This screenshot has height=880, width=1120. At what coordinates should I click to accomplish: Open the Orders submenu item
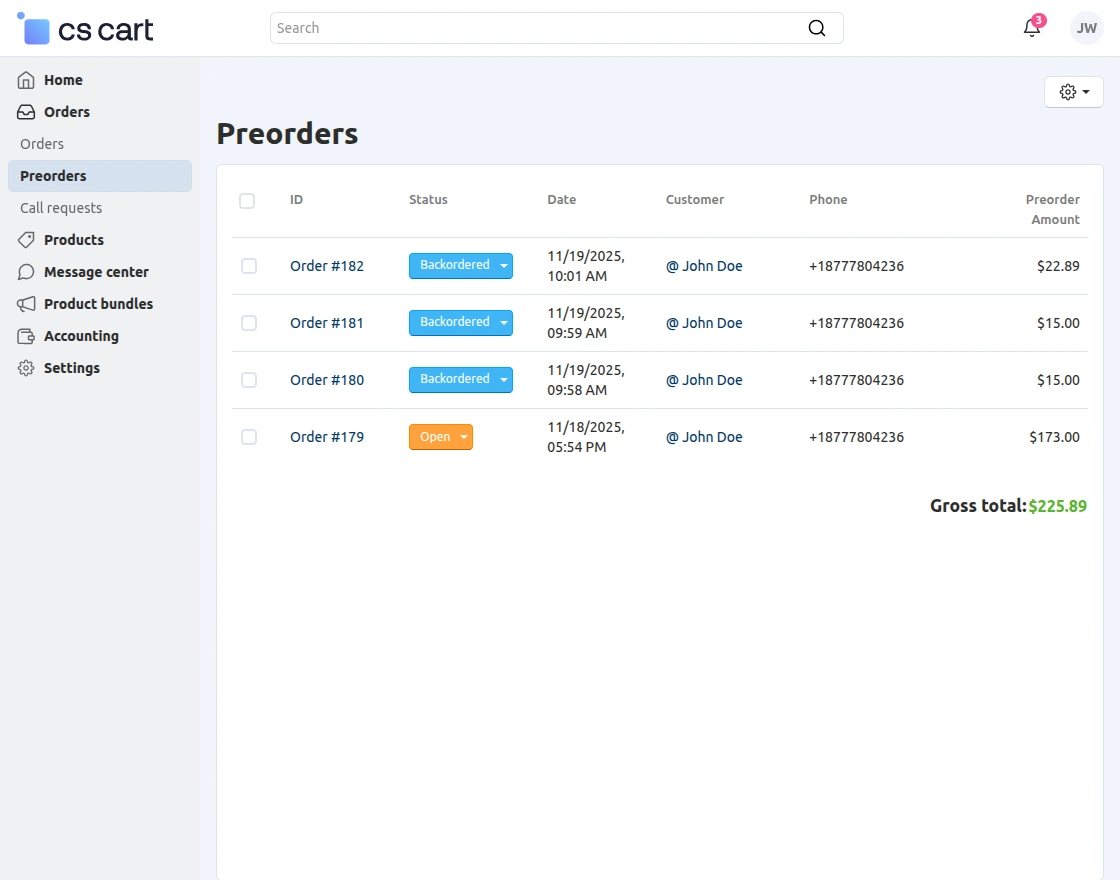click(x=42, y=144)
